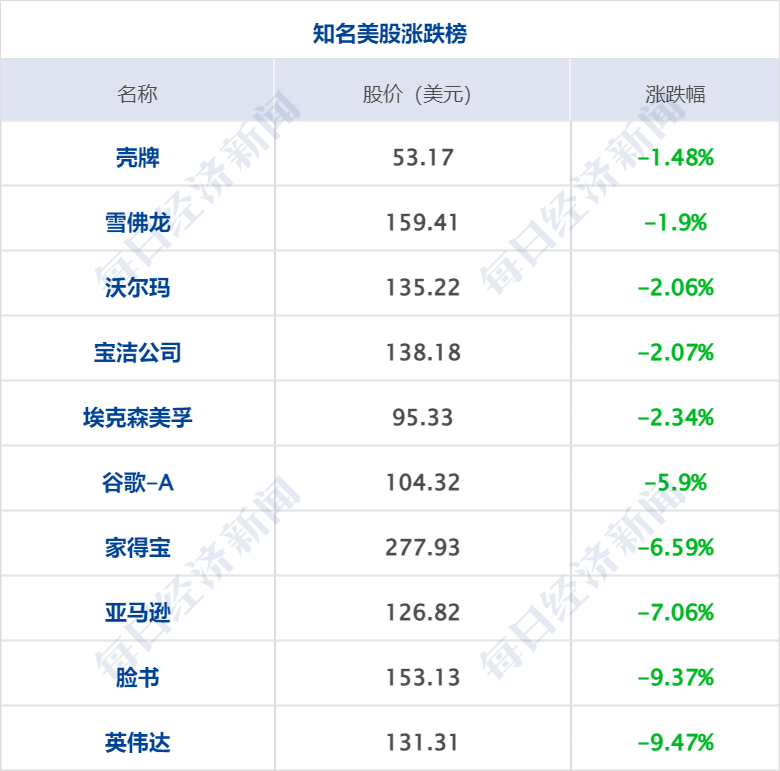The image size is (780, 771).
Task: Select the 谷歌-A stock name
Action: 138,482
